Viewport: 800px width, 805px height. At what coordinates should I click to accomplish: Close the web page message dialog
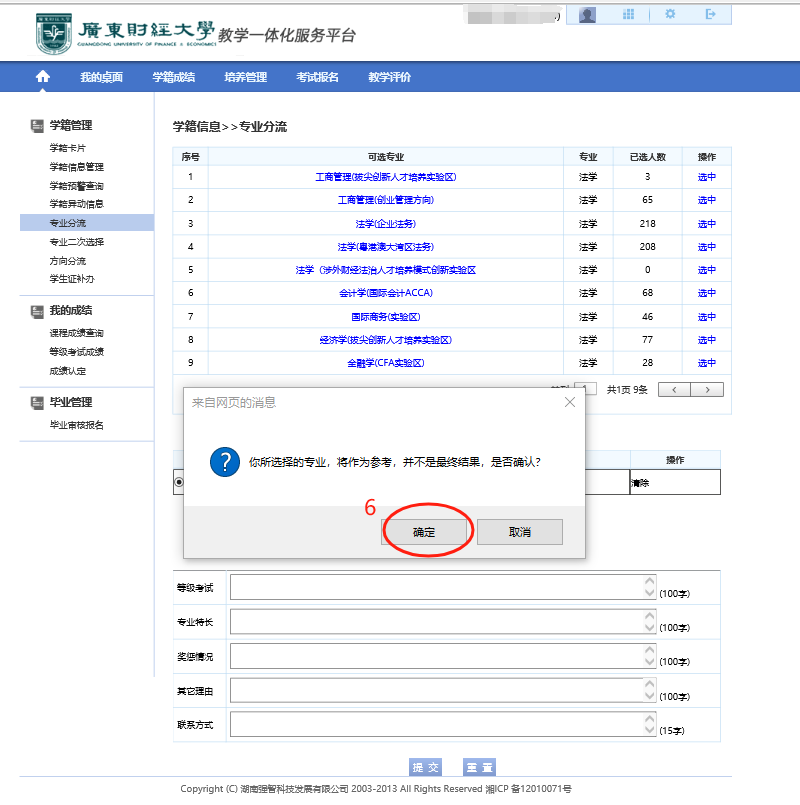pos(570,402)
